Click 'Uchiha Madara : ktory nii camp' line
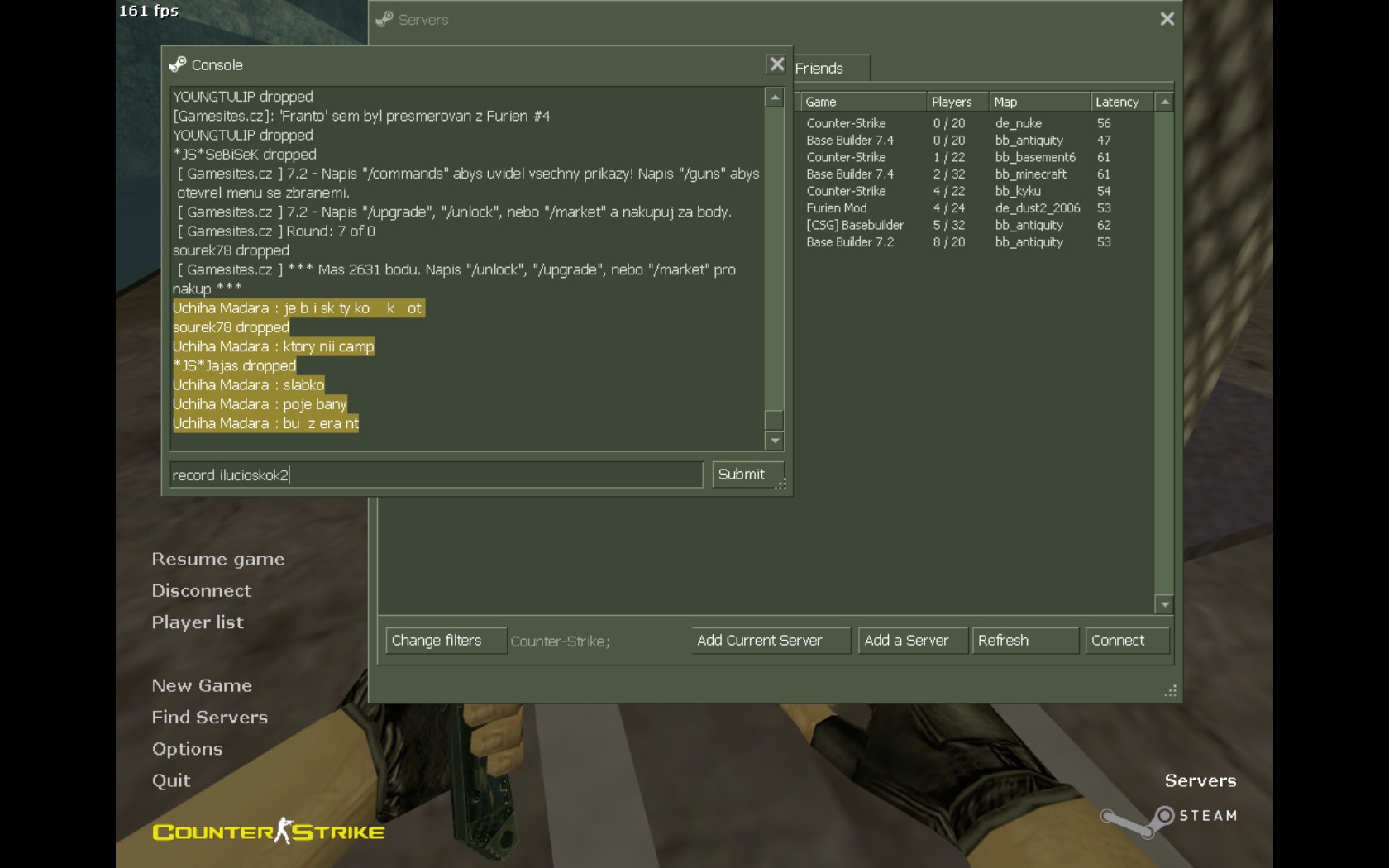The height and width of the screenshot is (868, 1389). pos(274,346)
